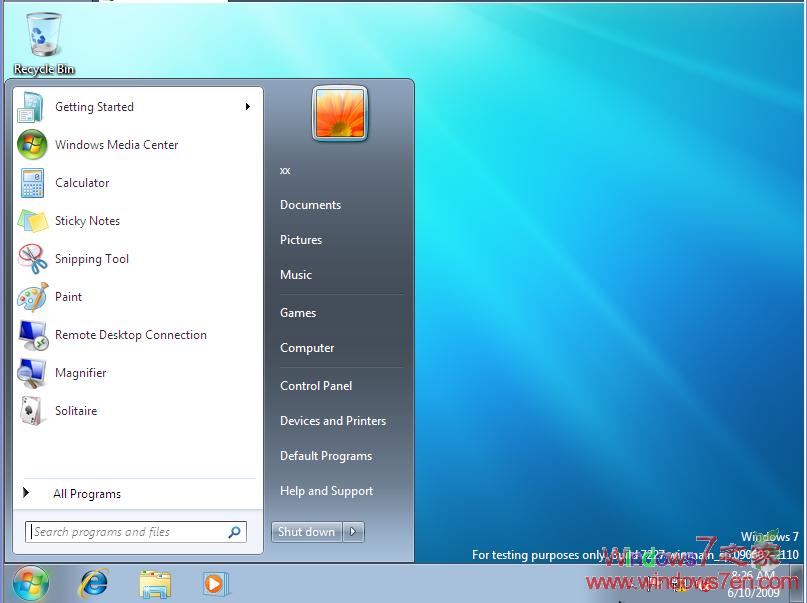Click the Shut down button

coord(306,532)
